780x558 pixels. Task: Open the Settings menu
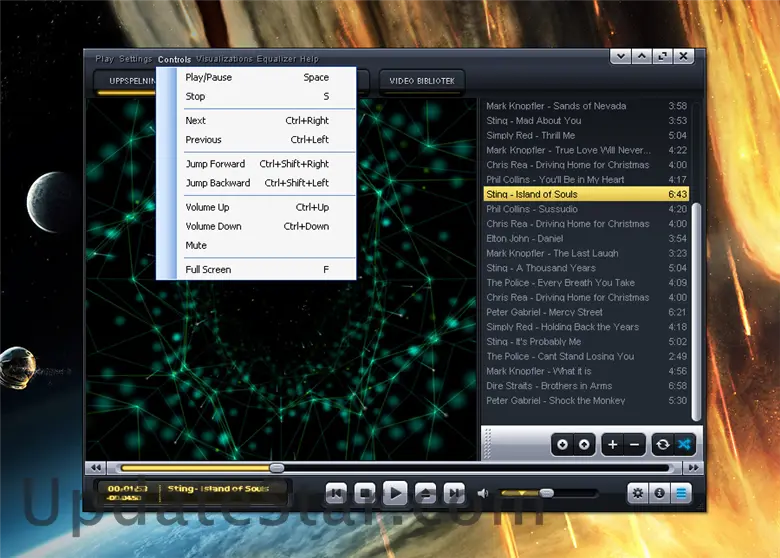tap(136, 59)
